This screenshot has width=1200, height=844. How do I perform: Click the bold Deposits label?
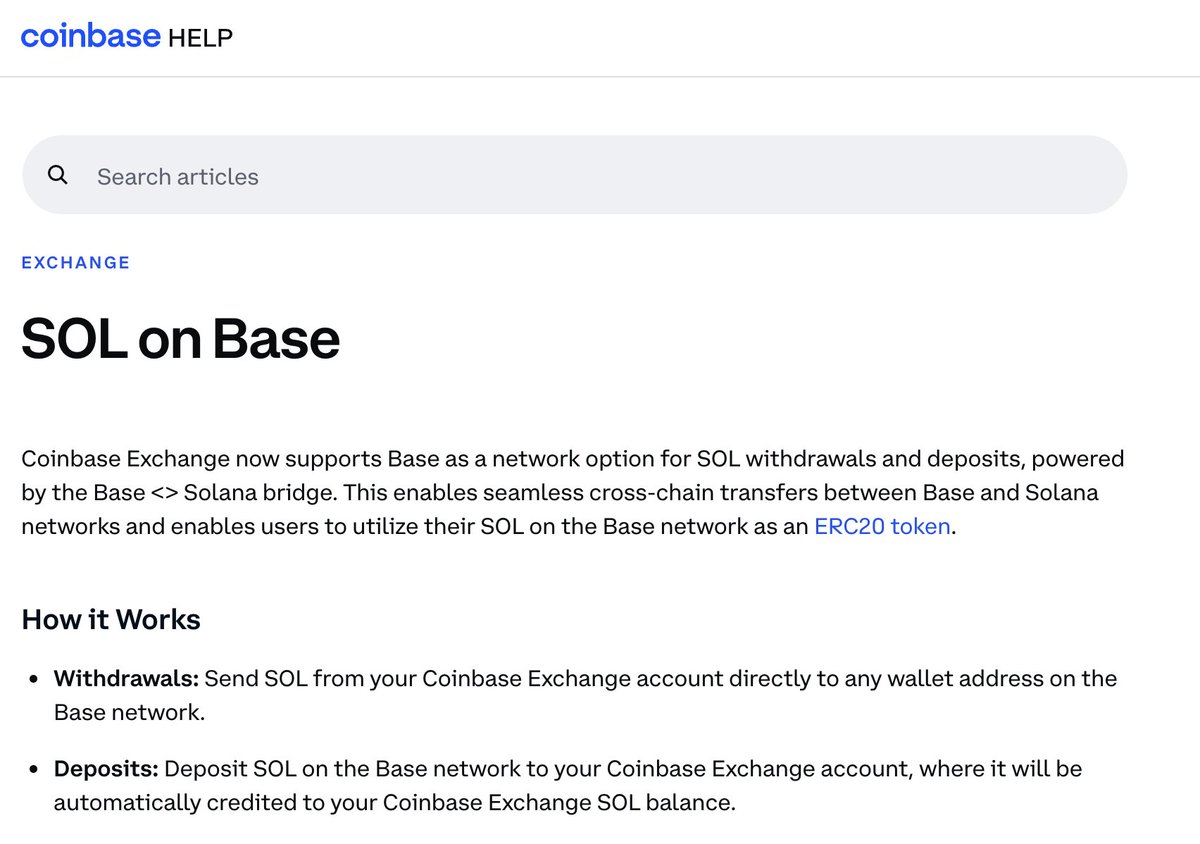tap(106, 769)
